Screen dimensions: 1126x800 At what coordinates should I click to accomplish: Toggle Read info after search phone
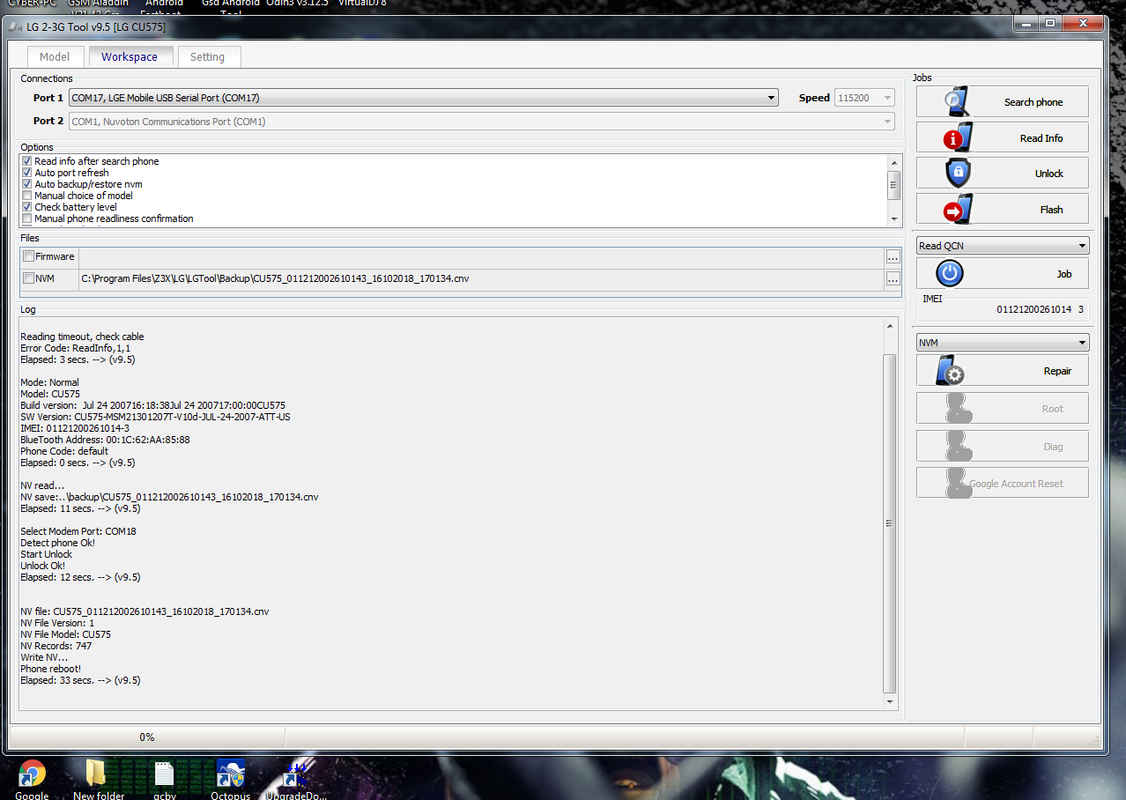point(27,161)
